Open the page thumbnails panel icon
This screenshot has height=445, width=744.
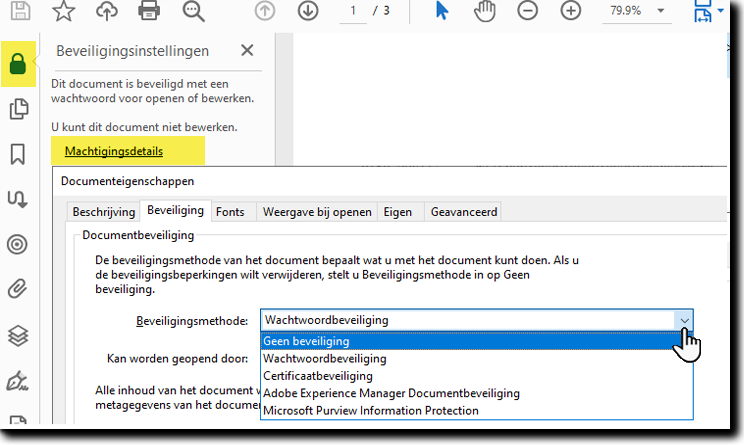tap(18, 109)
